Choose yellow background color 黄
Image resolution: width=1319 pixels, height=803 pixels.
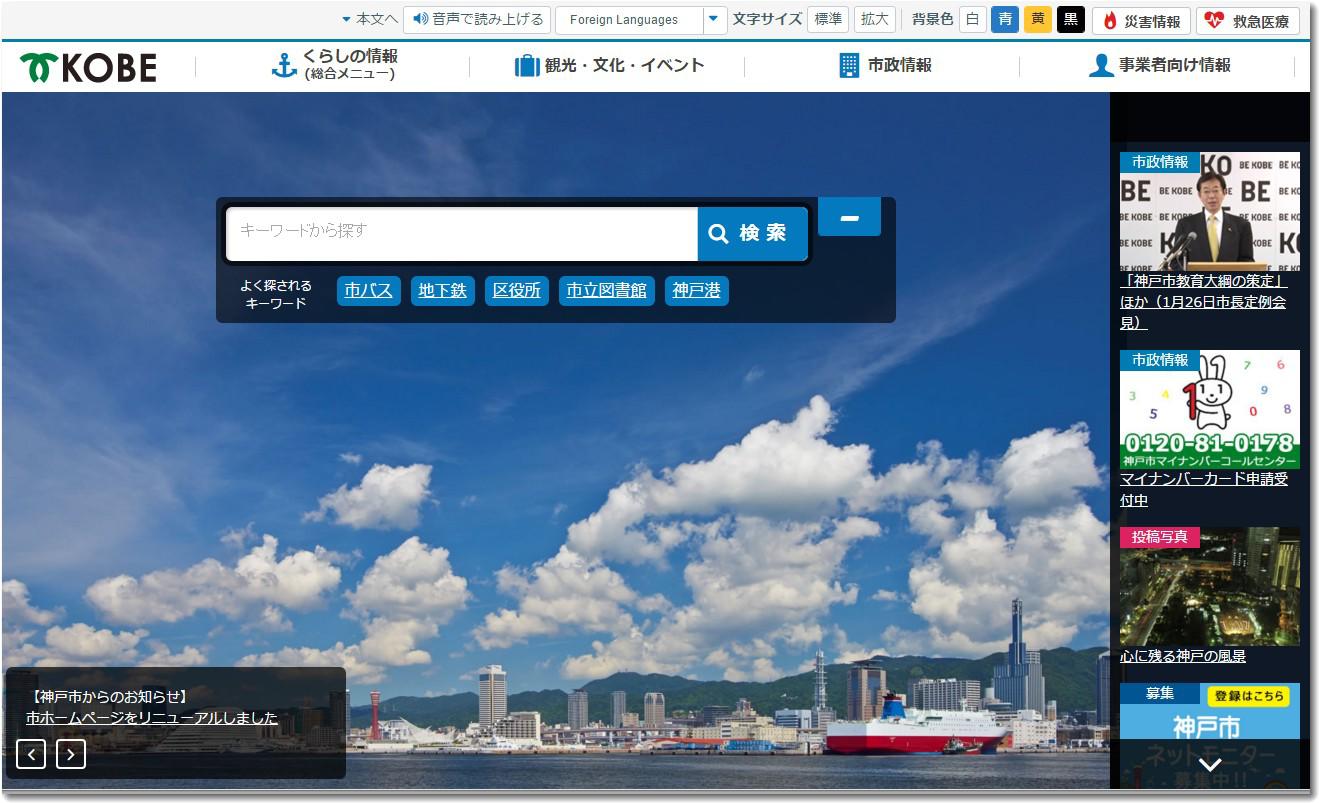tap(1038, 19)
